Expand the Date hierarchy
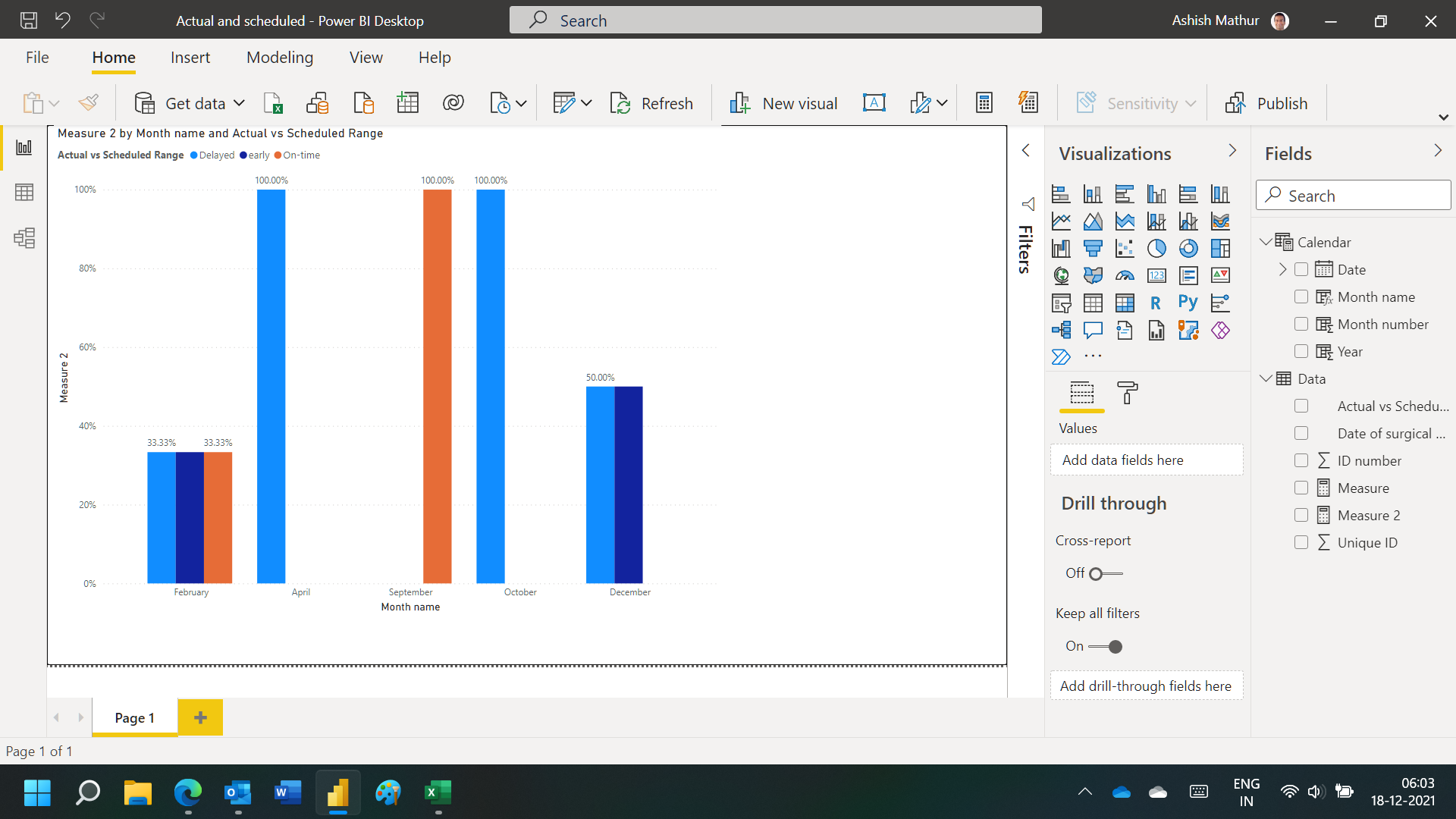This screenshot has width=1456, height=819. (x=1282, y=269)
